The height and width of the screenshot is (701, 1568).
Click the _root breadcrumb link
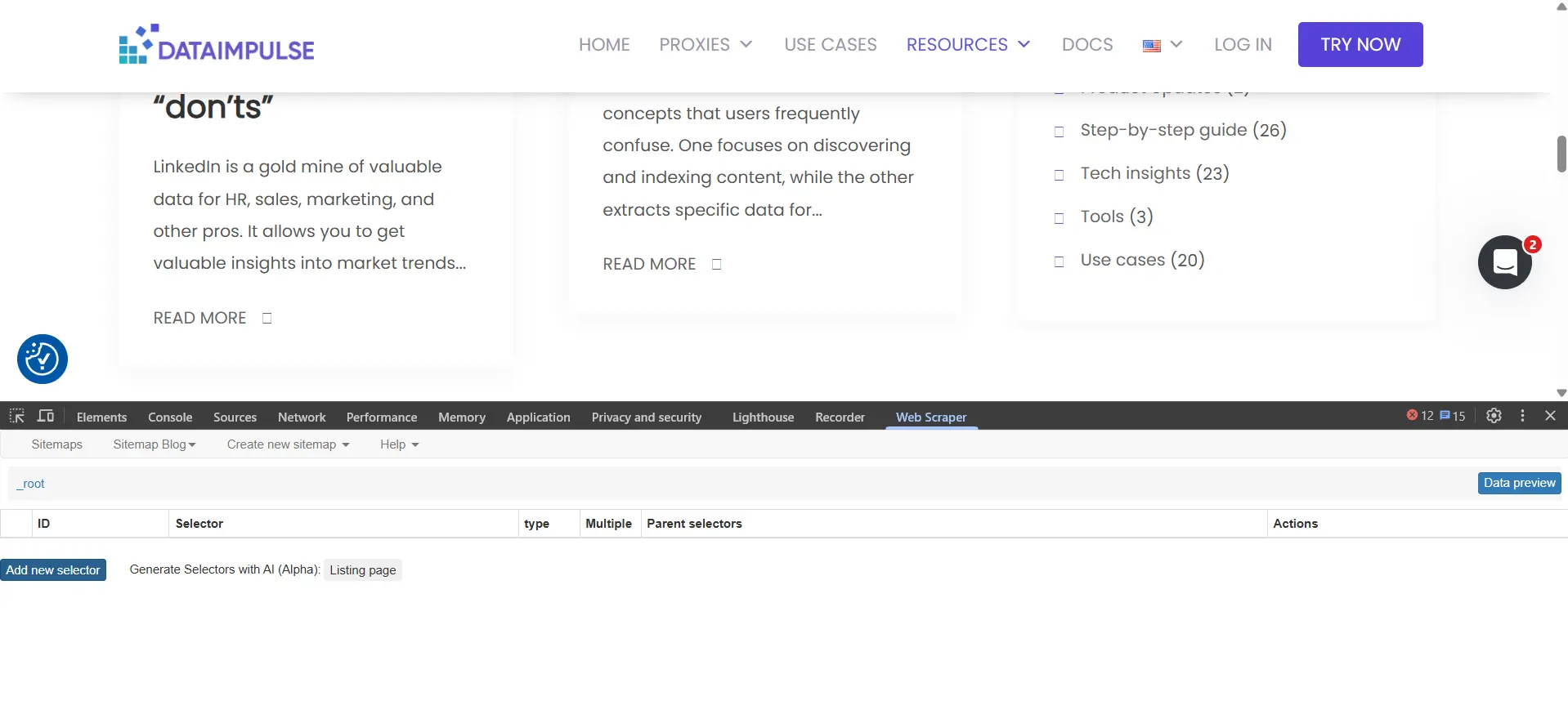(31, 484)
